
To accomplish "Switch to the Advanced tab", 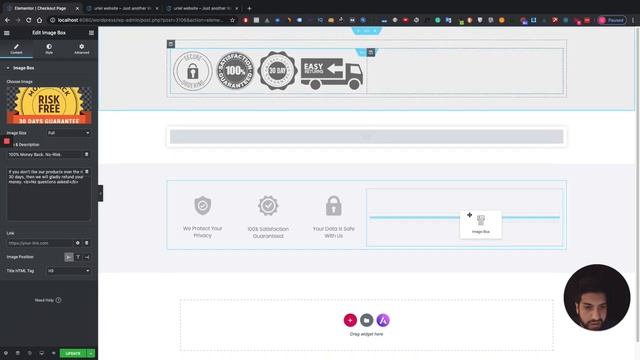I will click(x=82, y=49).
